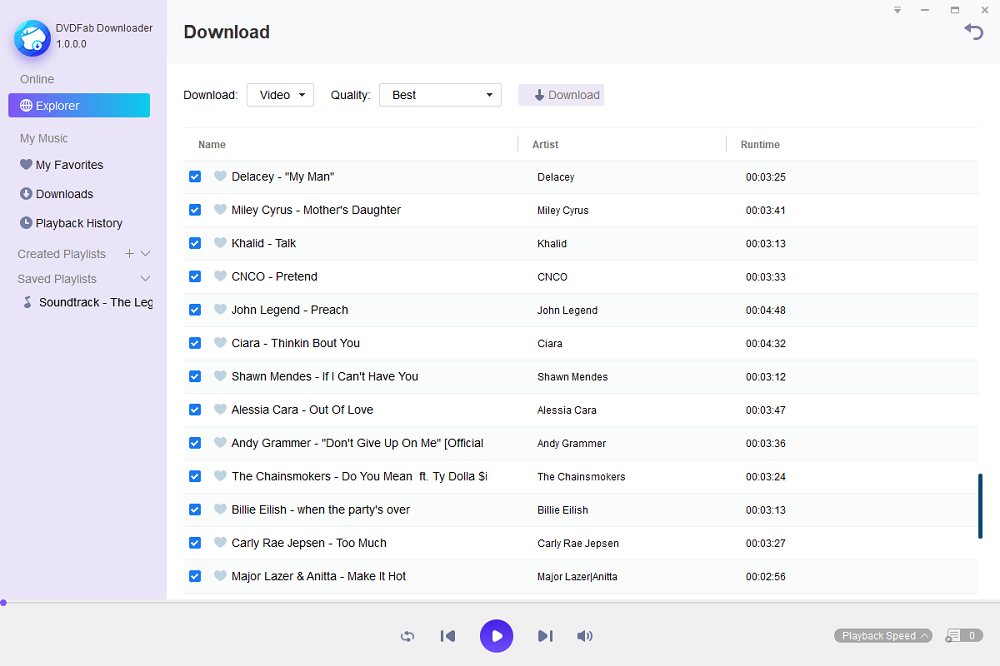This screenshot has width=1000, height=666.
Task: Favorite the Delacey - "My Man" track heart
Action: click(220, 176)
